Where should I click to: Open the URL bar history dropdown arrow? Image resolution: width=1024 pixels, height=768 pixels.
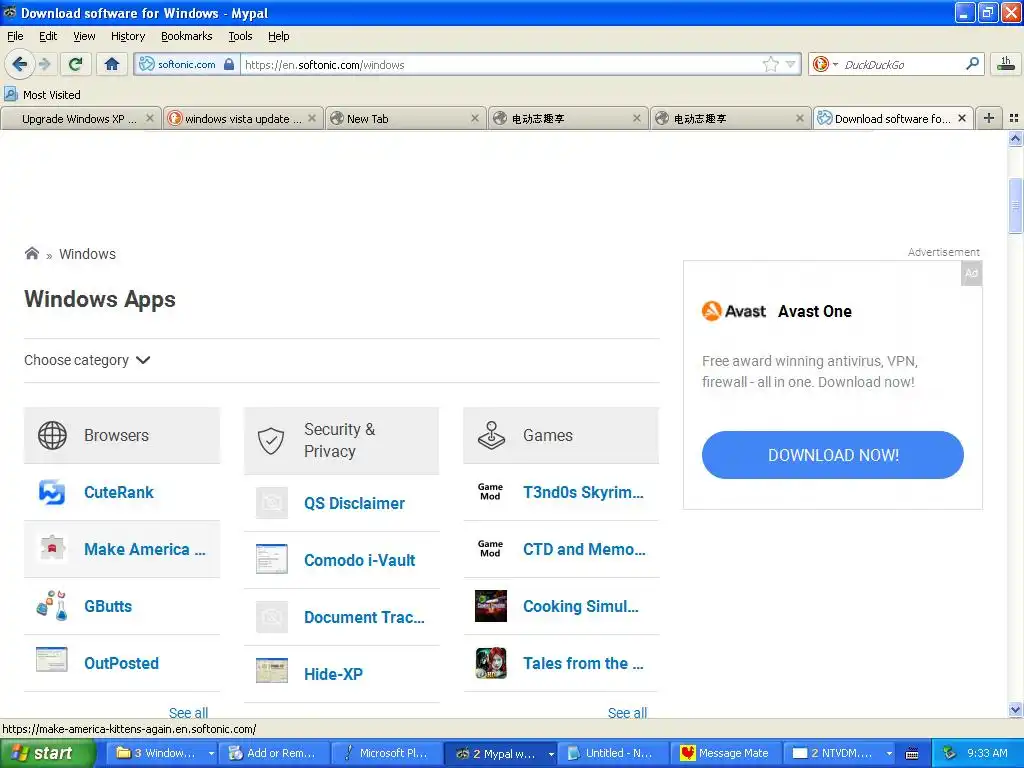tap(791, 64)
